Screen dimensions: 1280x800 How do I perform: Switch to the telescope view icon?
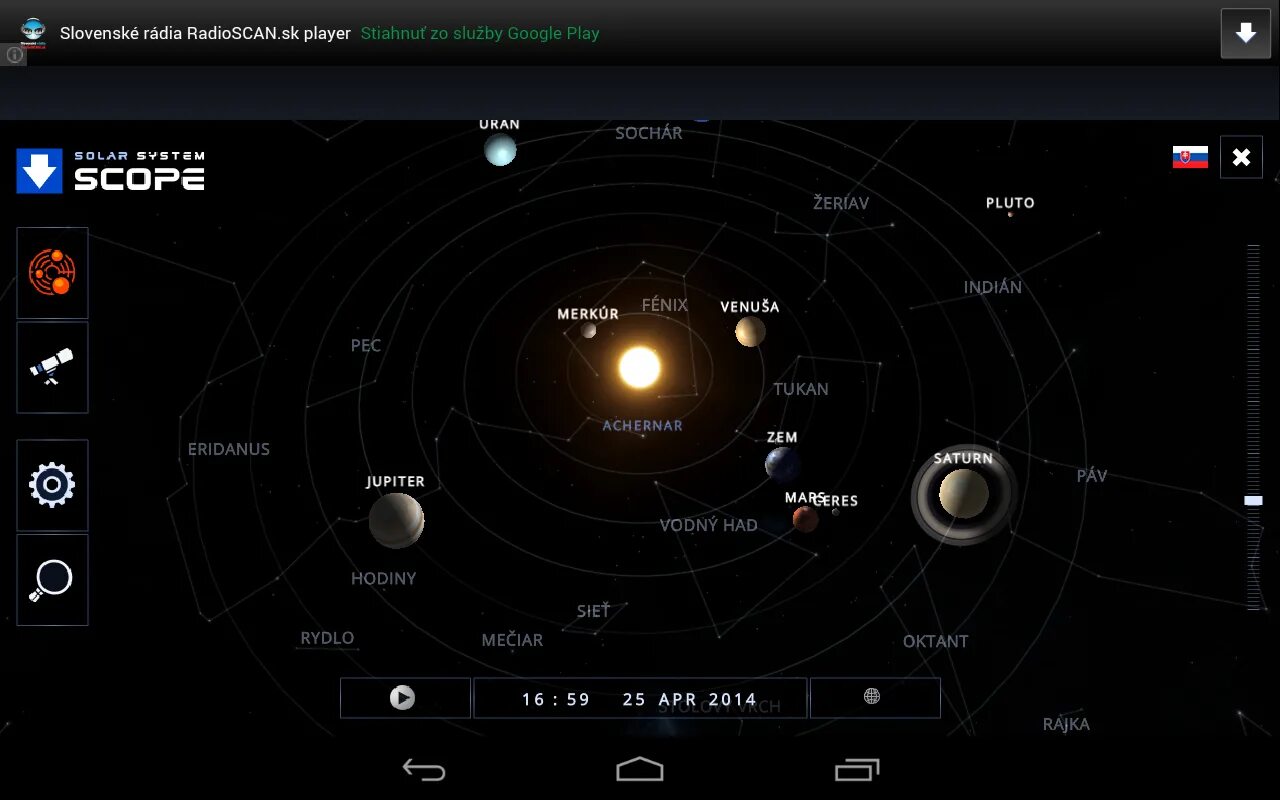[52, 367]
